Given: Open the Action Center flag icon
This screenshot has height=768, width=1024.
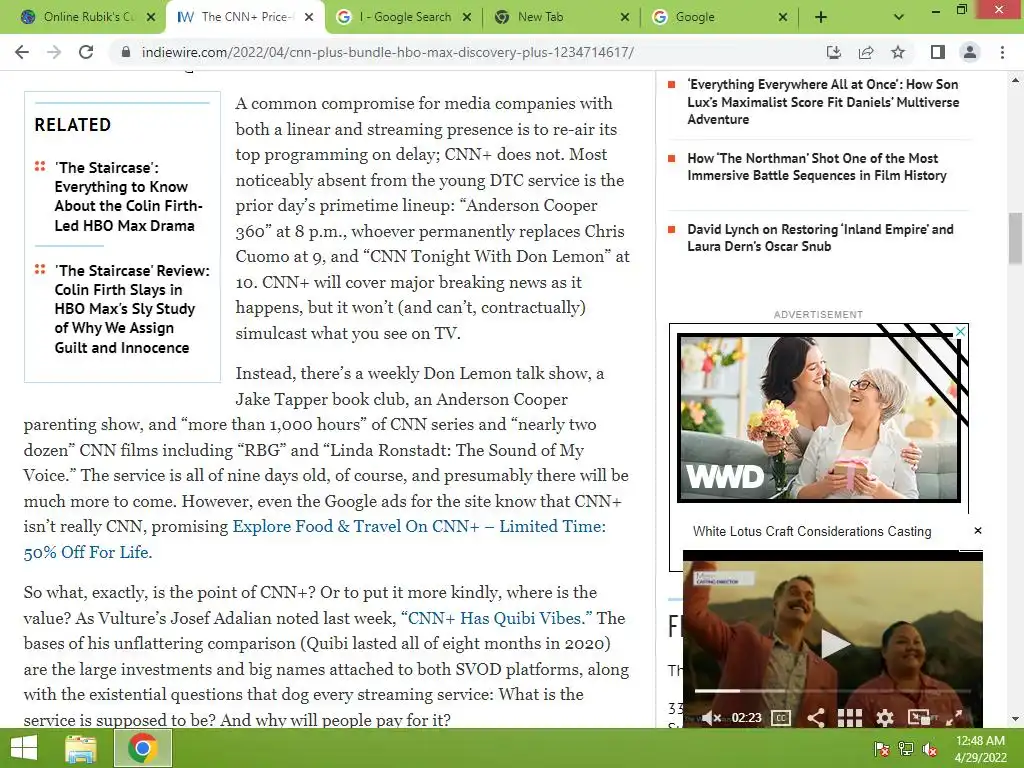Looking at the screenshot, I should 881,749.
